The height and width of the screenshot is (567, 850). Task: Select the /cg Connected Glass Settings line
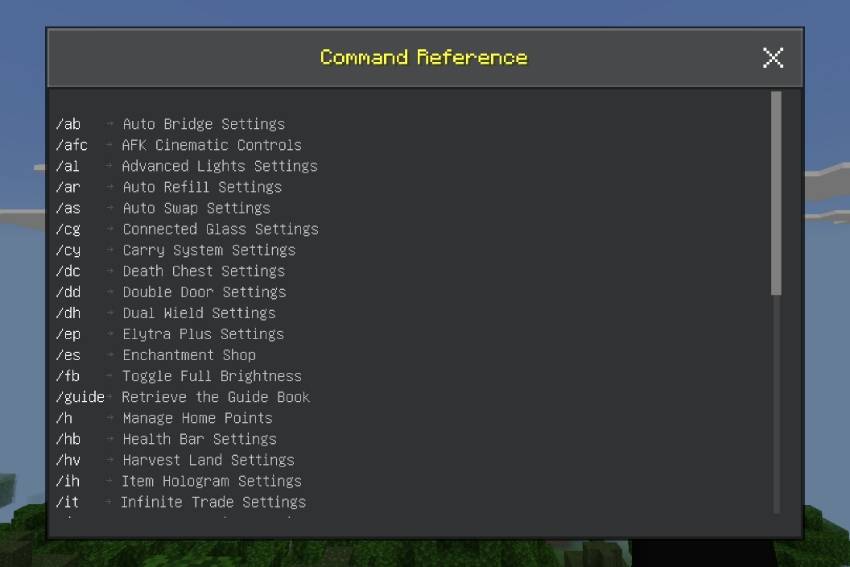187,229
